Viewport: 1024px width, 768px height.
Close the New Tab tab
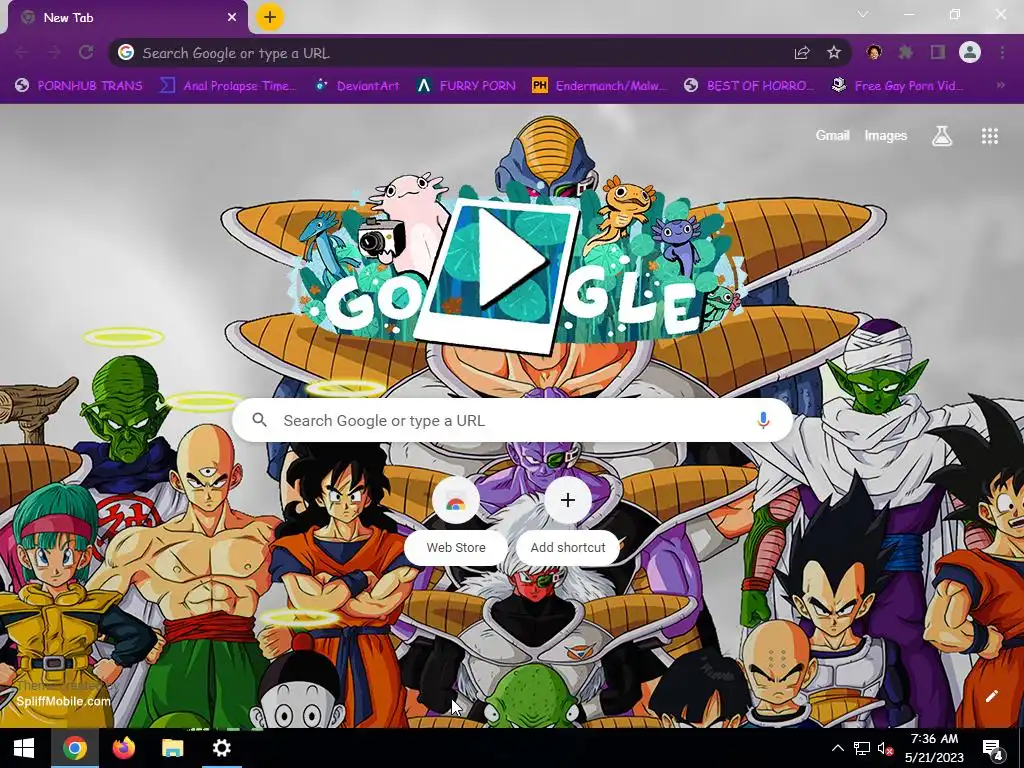pyautogui.click(x=232, y=18)
